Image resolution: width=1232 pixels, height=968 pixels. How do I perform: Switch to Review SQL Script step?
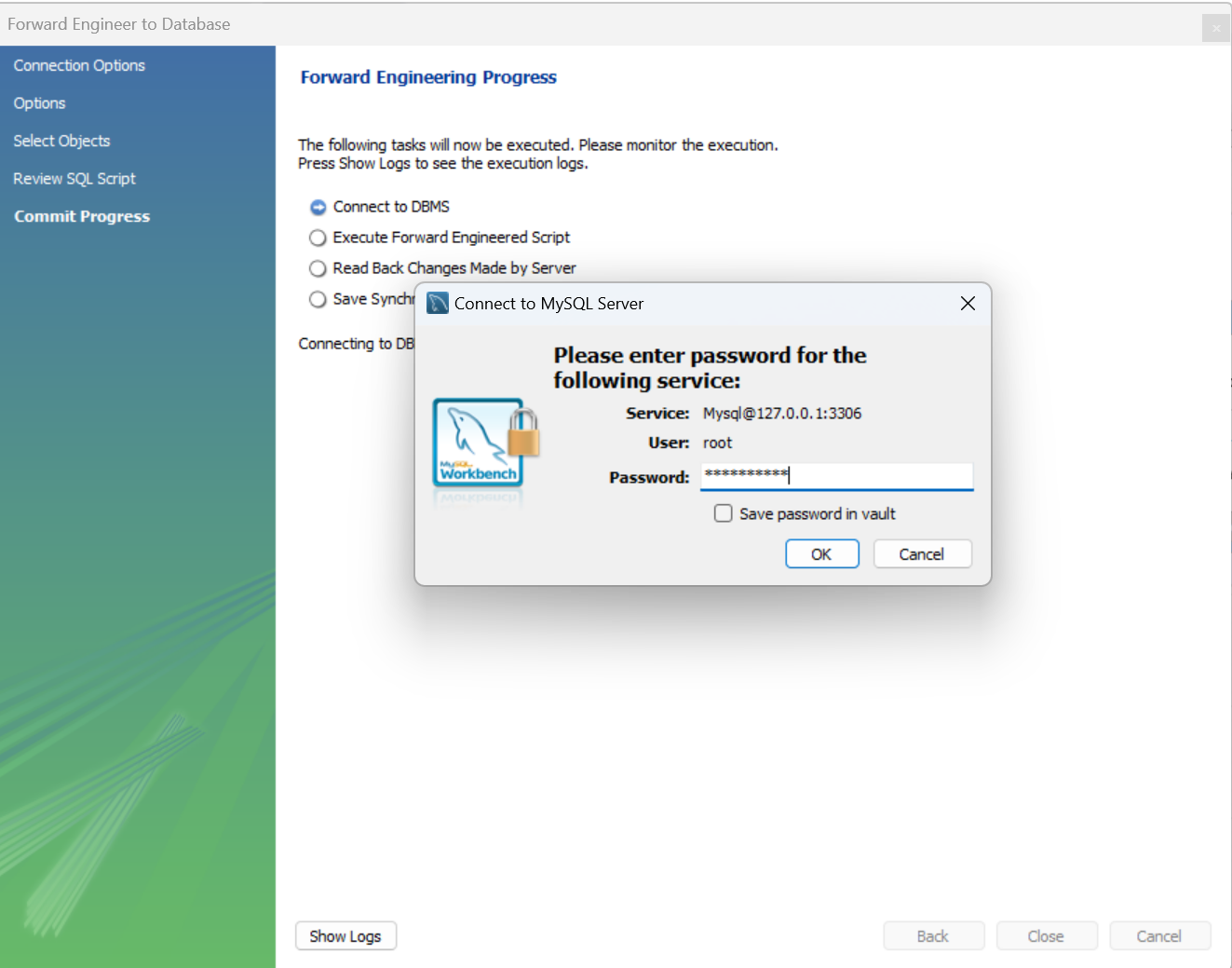(x=74, y=178)
